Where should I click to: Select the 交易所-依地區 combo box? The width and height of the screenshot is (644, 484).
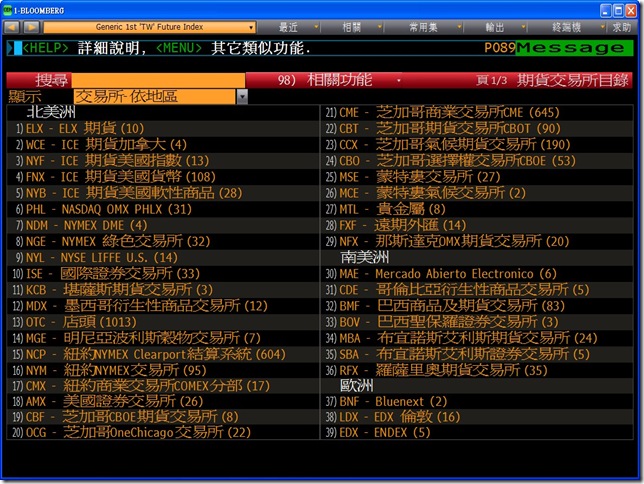[x=155, y=97]
